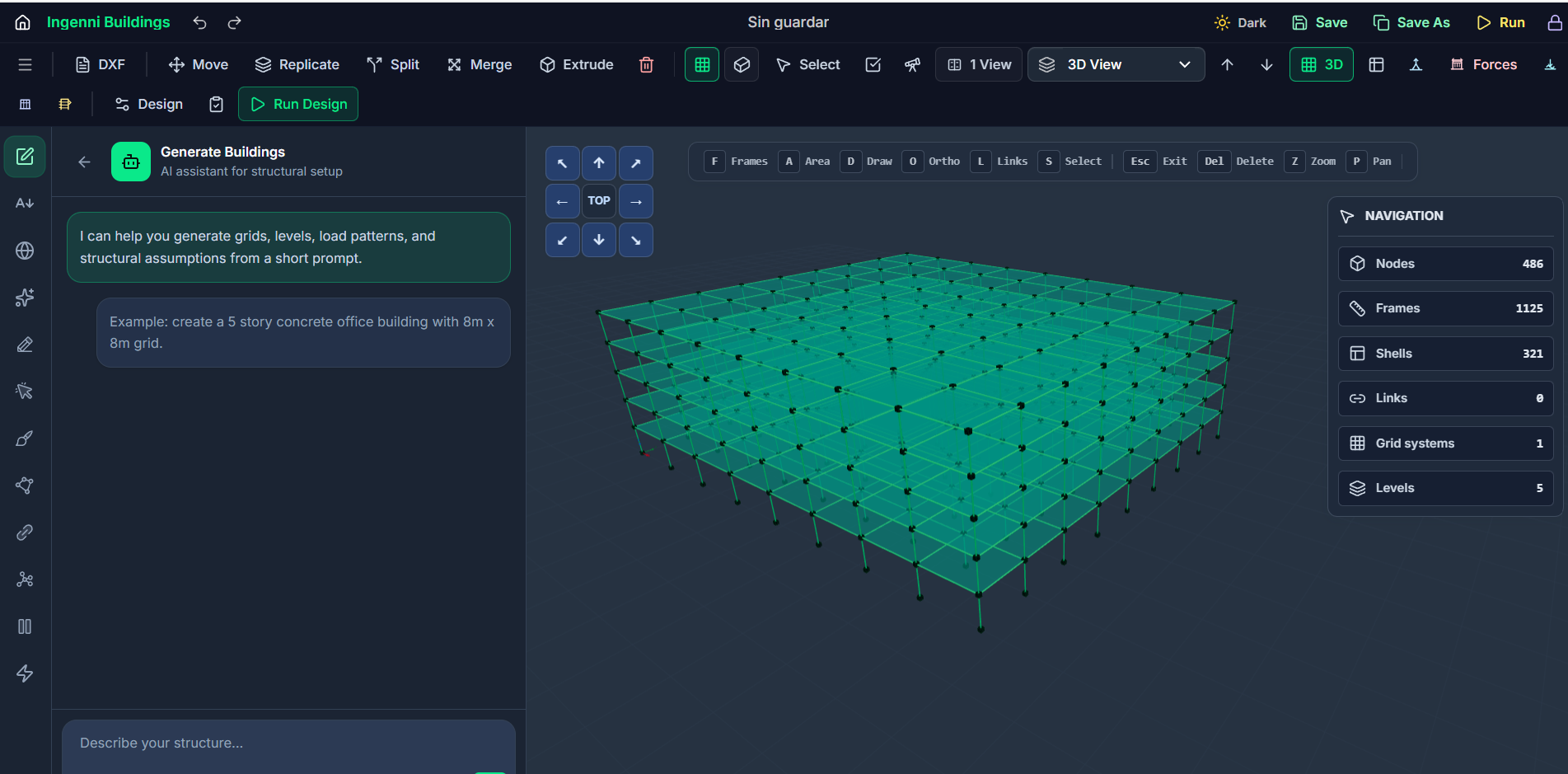The width and height of the screenshot is (1568, 774).
Task: Click Save As
Action: click(x=1411, y=22)
